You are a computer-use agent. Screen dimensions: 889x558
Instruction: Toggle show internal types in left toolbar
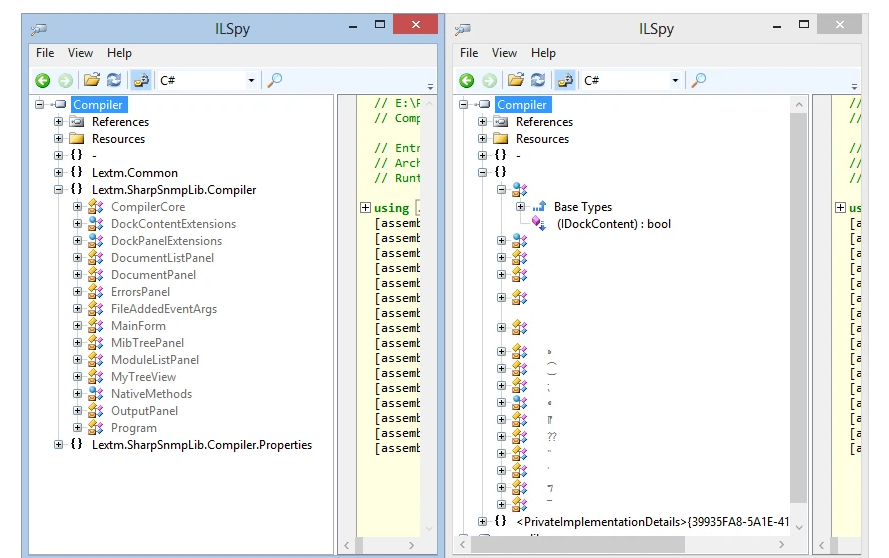coord(141,80)
